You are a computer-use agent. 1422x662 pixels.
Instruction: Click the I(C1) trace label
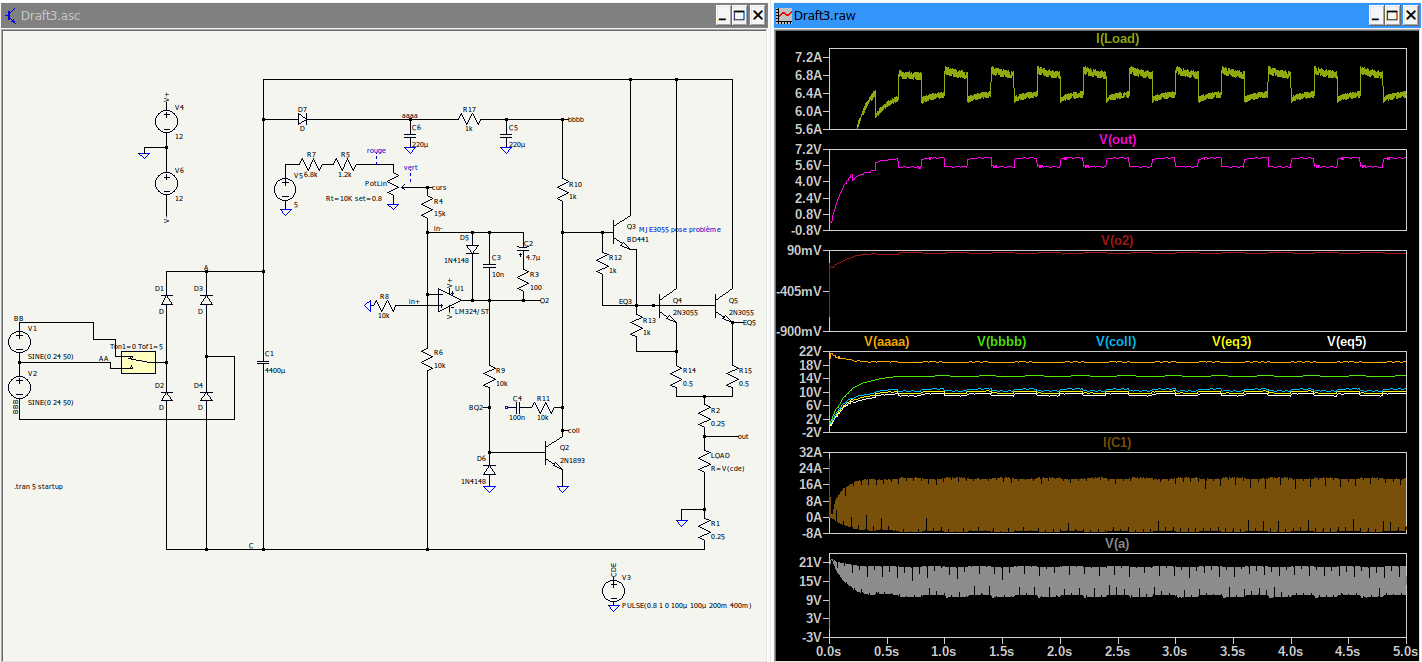[1117, 442]
